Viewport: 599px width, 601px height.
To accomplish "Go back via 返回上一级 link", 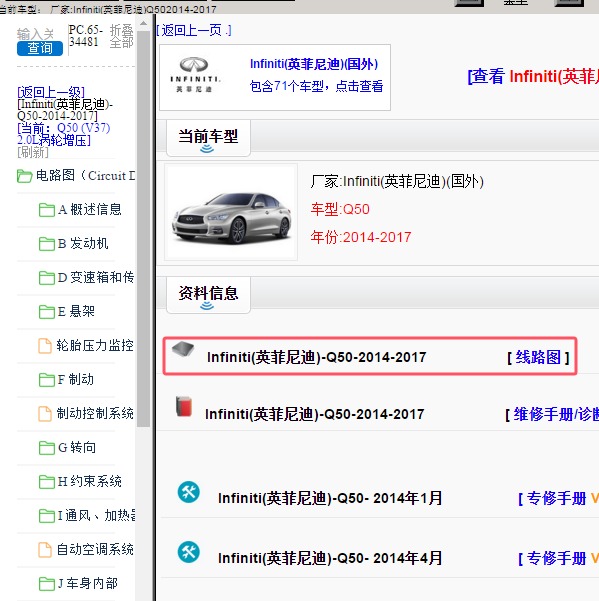I will pos(51,92).
